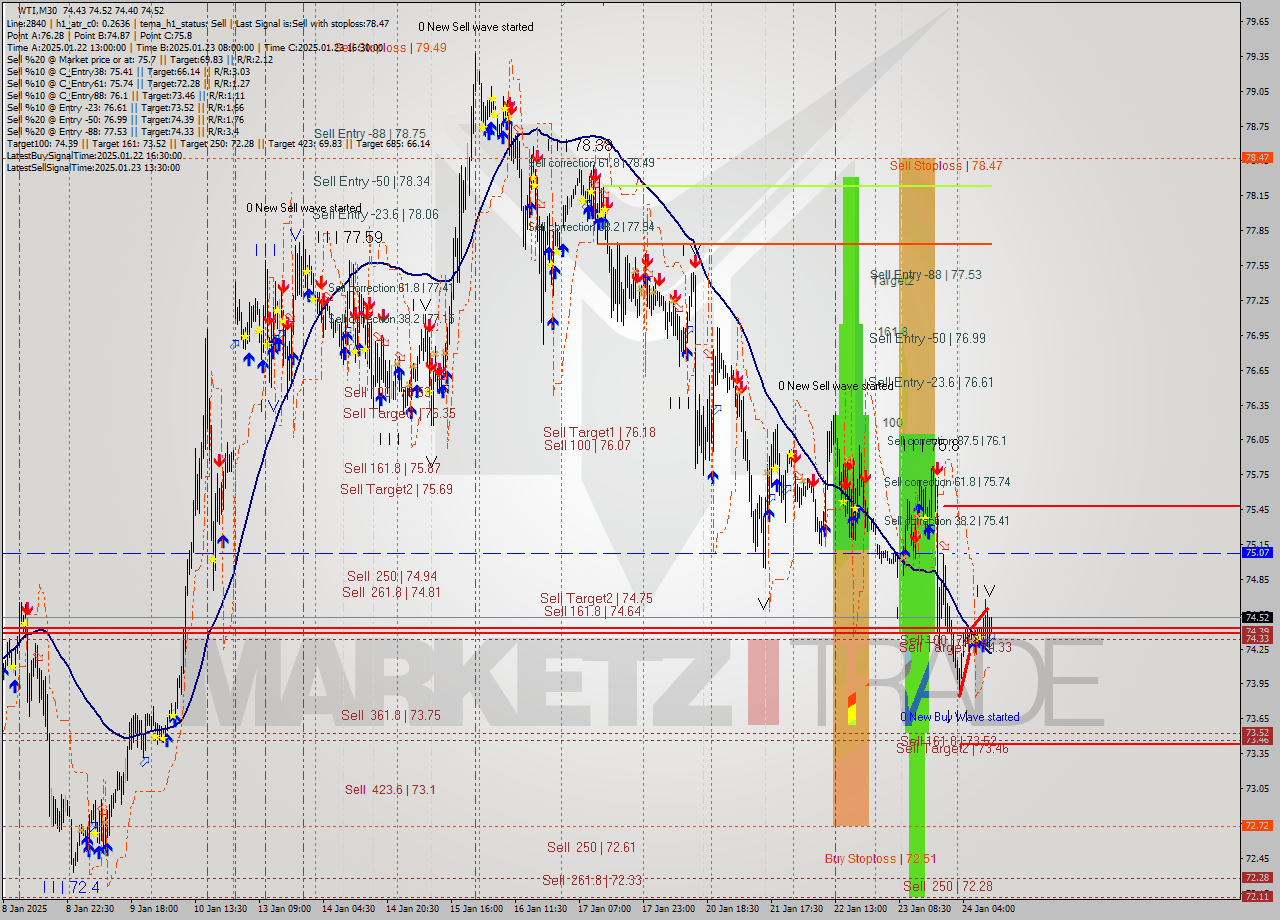Click the blue 75.07 price axis tag
1280x920 pixels.
tap(1257, 552)
